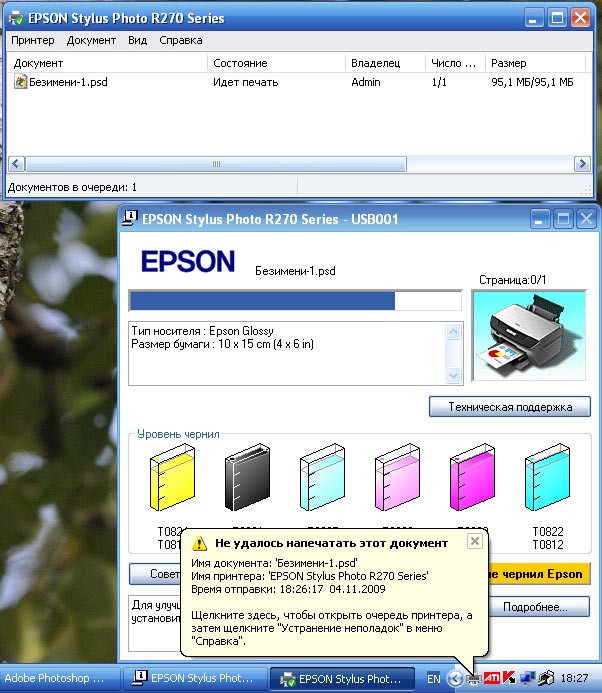602x693 pixels.
Task: Click the yellow Epson ink purchase button
Action: click(539, 574)
